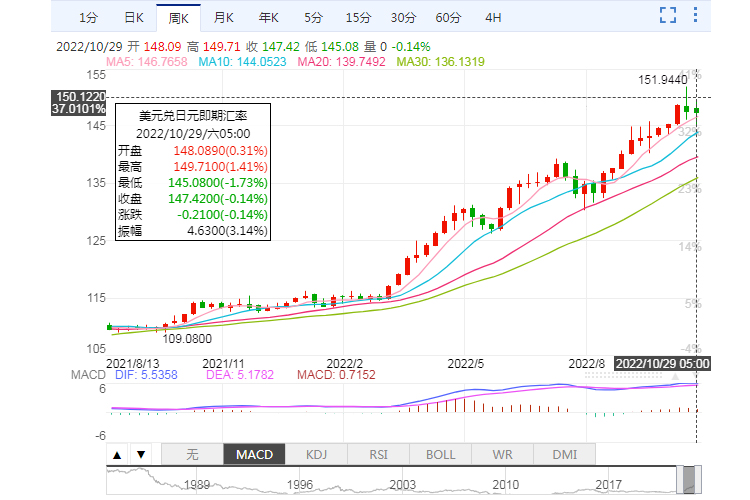Click the DIF: 5.5358 value

(x=146, y=375)
